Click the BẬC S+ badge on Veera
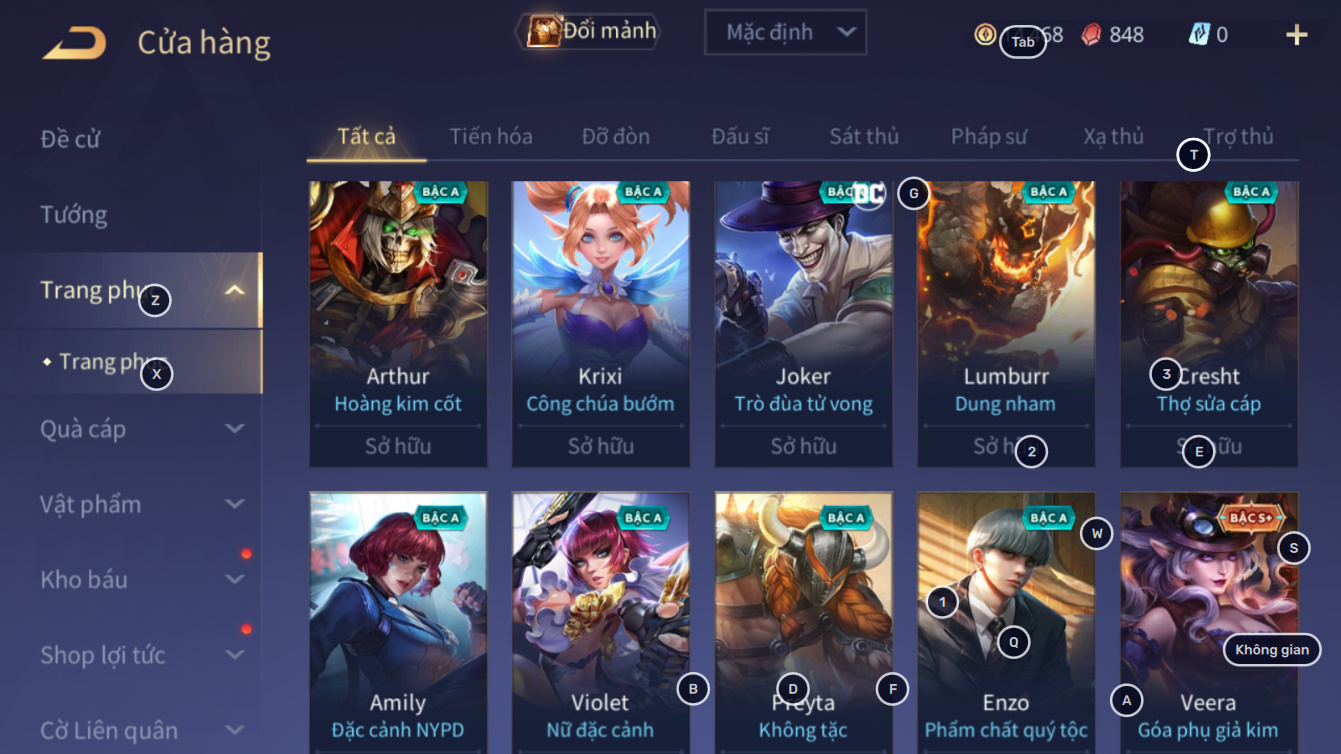1341x754 pixels. (x=1250, y=518)
